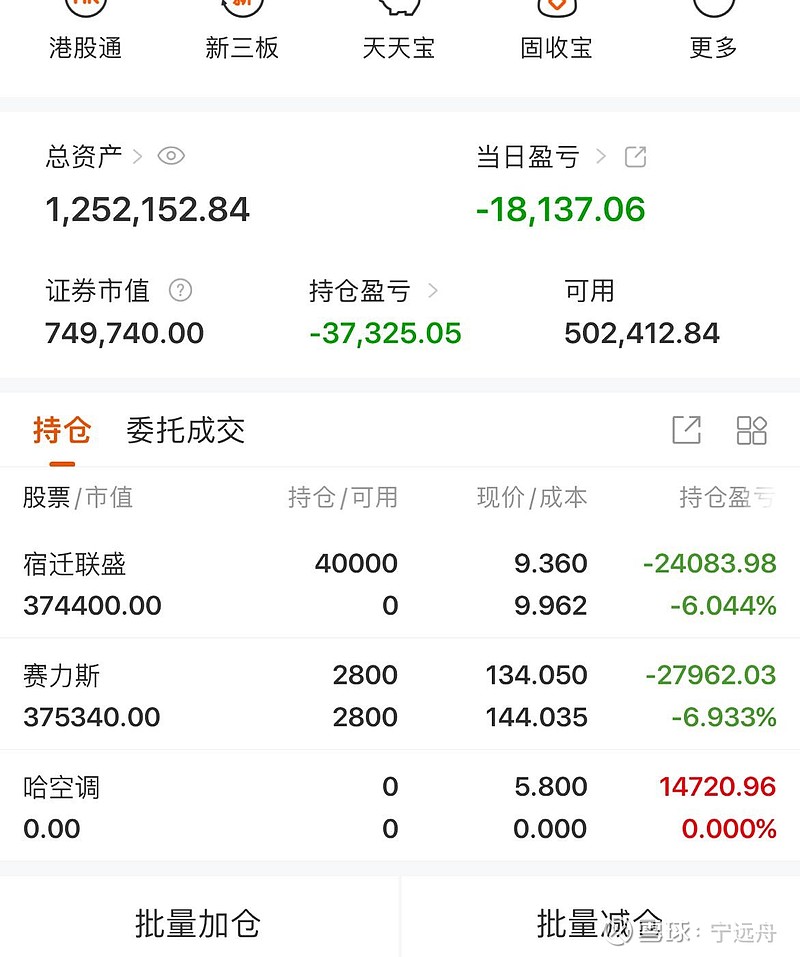Screen dimensions: 800x957
Task: Sort by the 现价/成本 column header
Action: click(531, 497)
